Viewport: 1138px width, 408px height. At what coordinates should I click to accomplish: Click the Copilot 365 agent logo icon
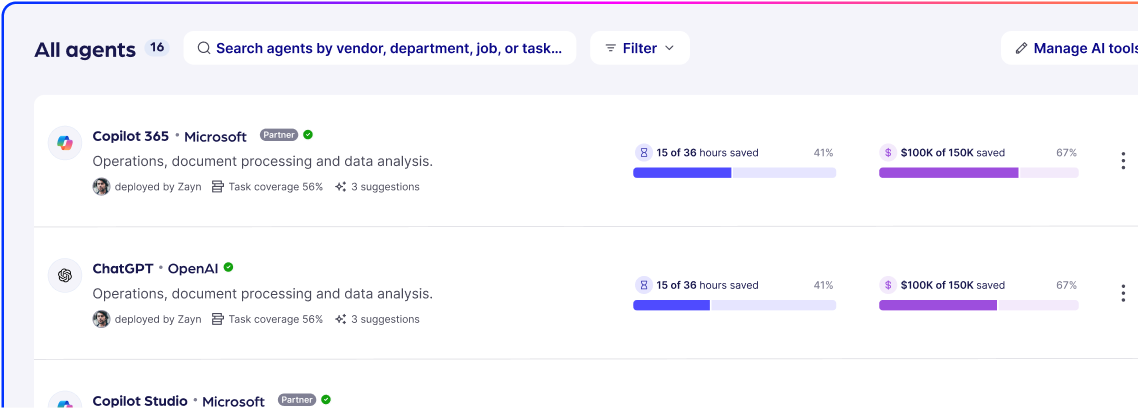[65, 143]
